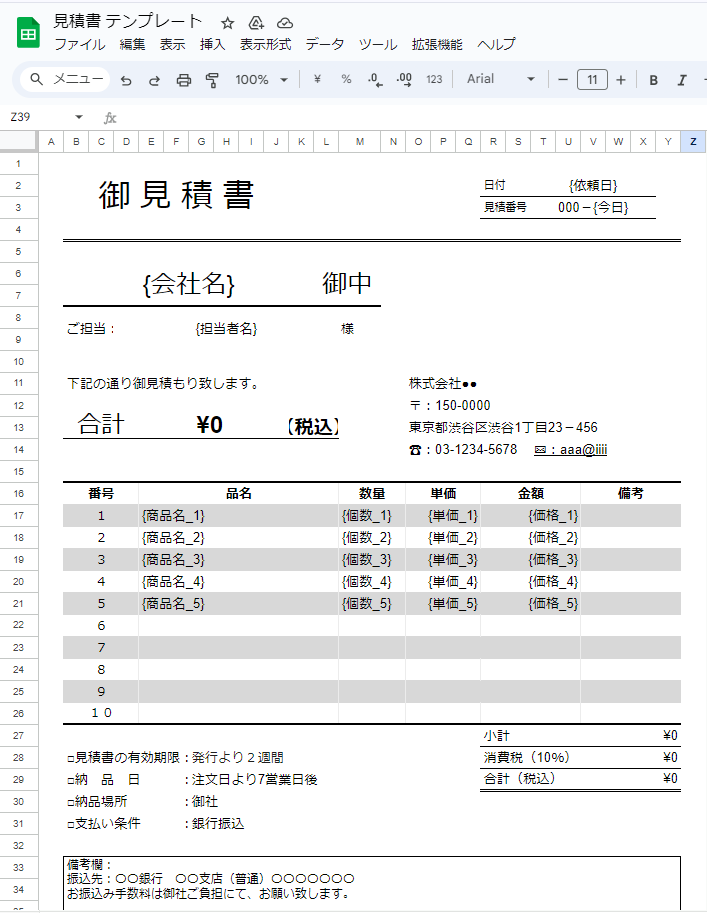Click the font size field showing 11
Screen dimensions: 707x913
pos(592,80)
